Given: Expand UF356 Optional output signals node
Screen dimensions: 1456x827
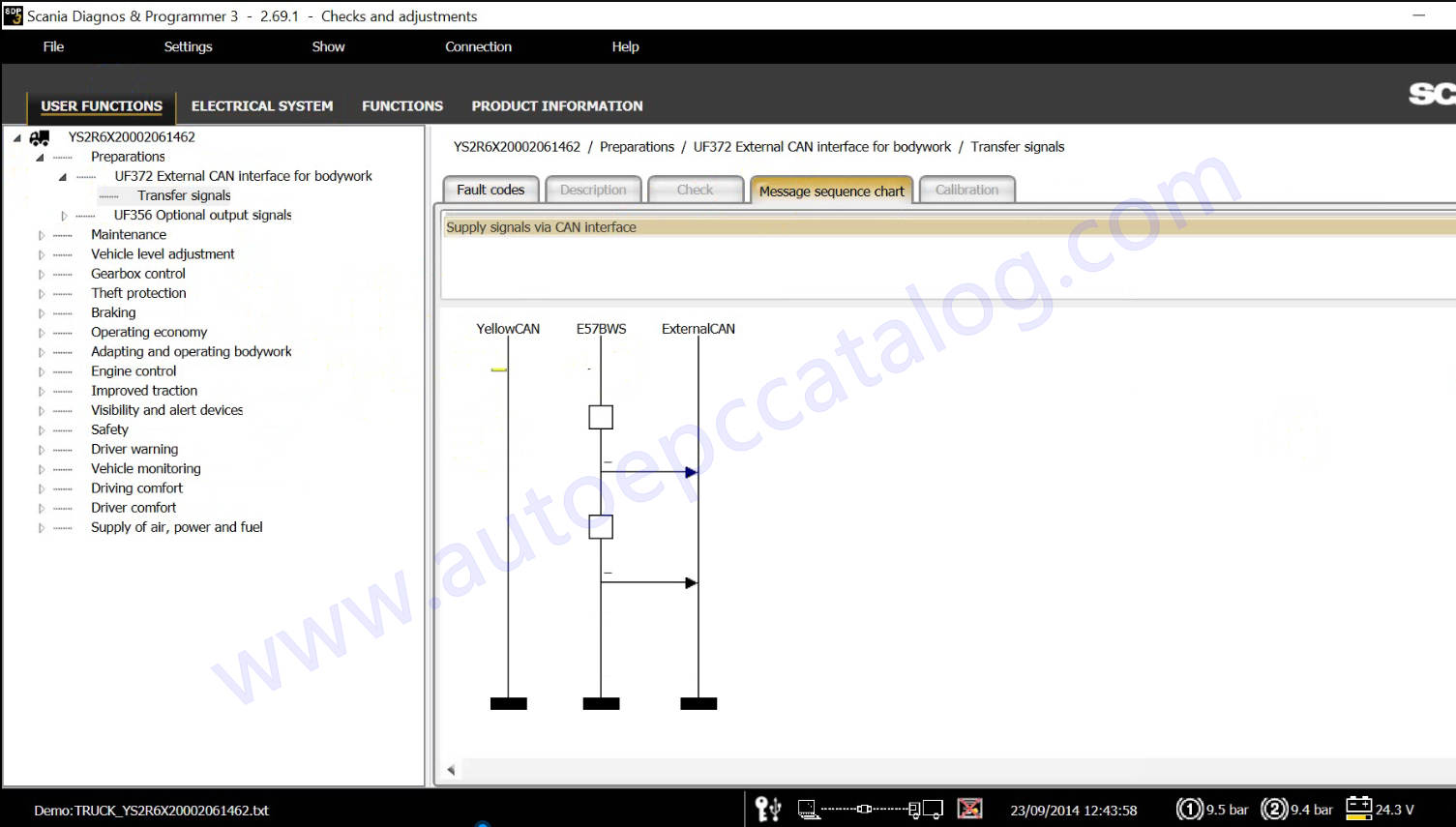Looking at the screenshot, I should 65,216.
